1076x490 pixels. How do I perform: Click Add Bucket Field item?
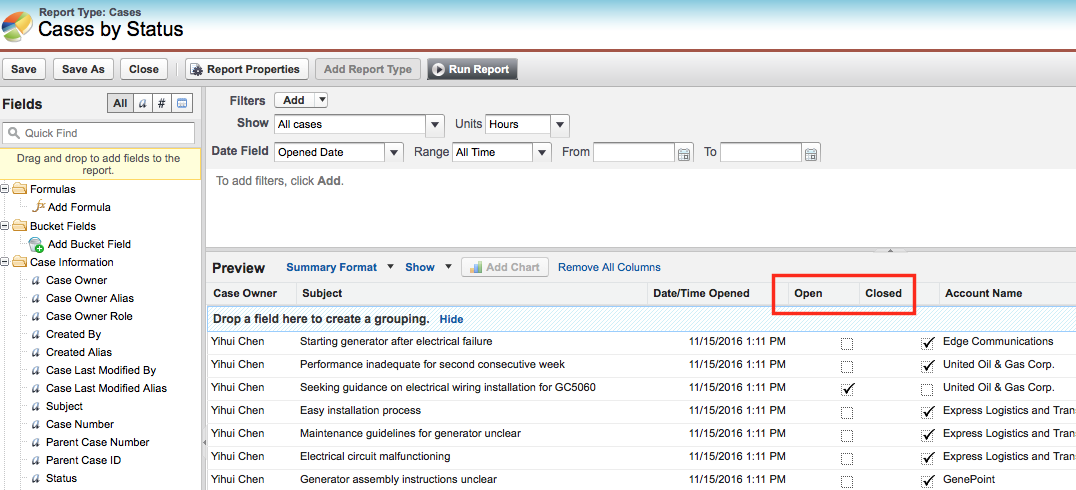[x=89, y=244]
